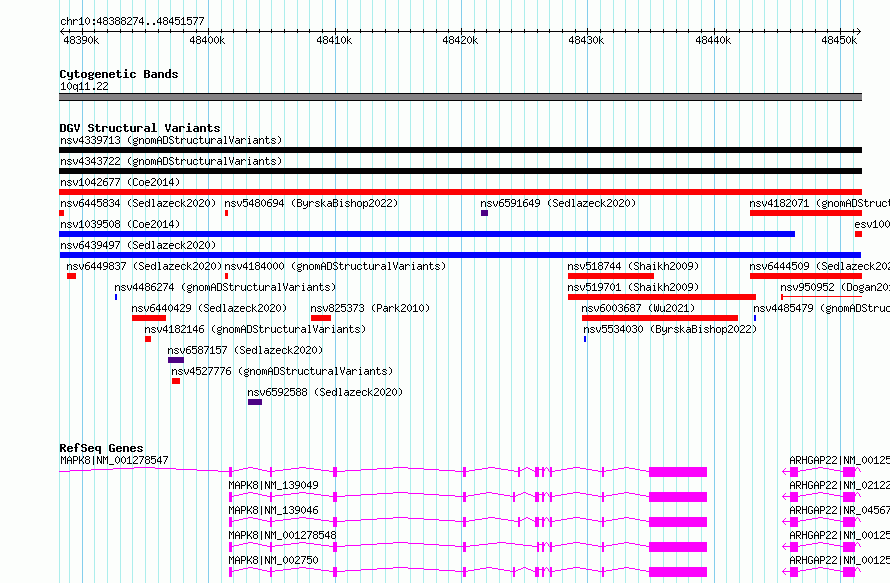Click the nsv4485479 variant label
The height and width of the screenshot is (583, 890).
click(821, 308)
